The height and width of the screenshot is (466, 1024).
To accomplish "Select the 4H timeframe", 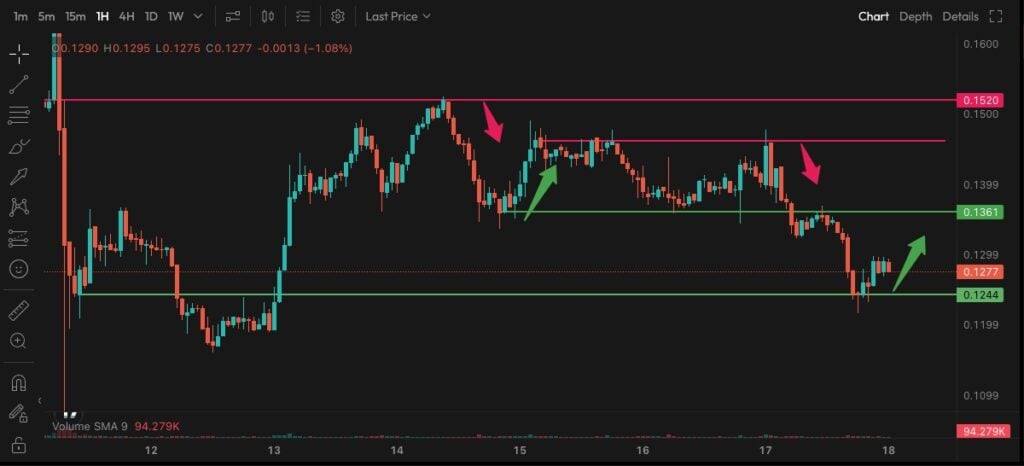I will [127, 16].
